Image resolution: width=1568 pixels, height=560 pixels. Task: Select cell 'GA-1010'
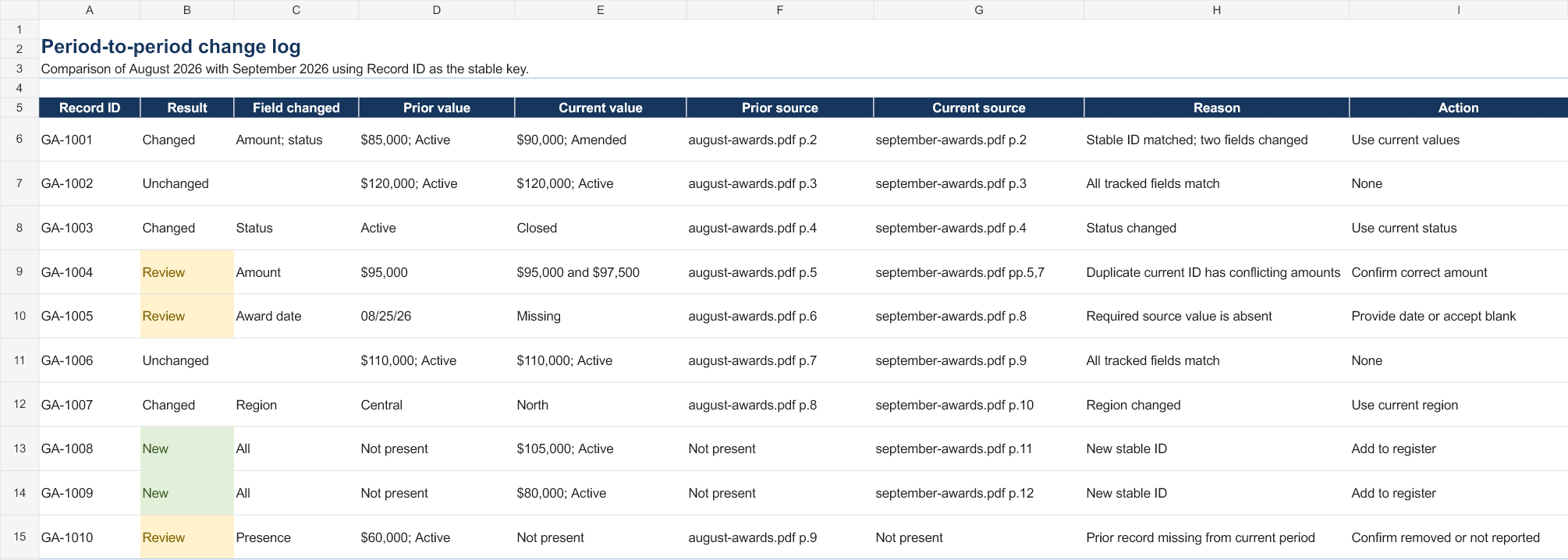(90, 537)
